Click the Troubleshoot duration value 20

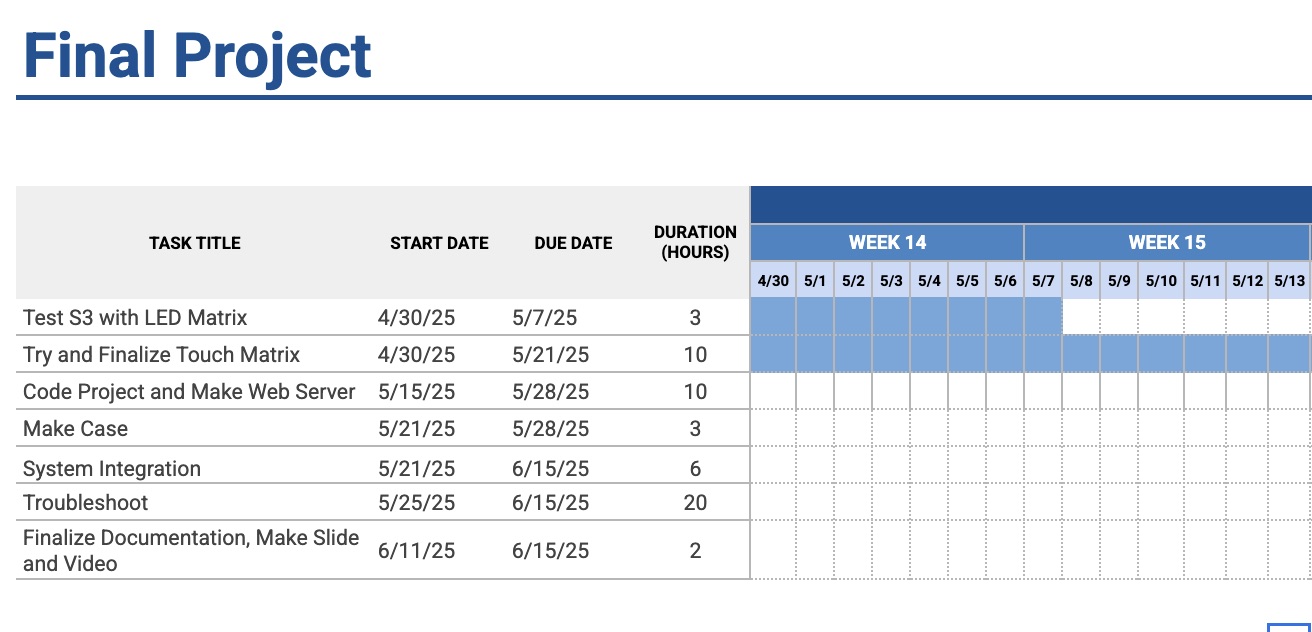(695, 503)
